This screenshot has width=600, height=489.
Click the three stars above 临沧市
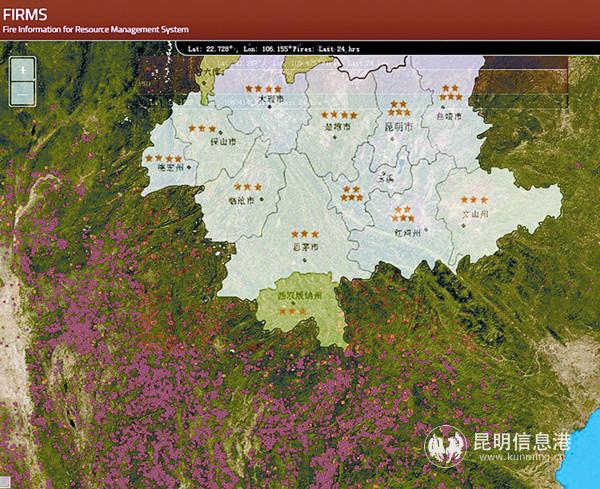246,187
